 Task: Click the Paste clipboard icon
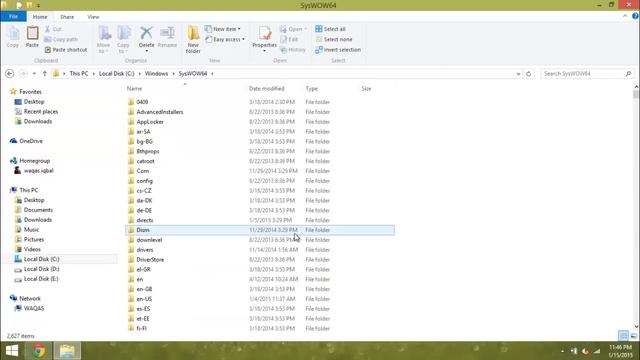[x=32, y=37]
